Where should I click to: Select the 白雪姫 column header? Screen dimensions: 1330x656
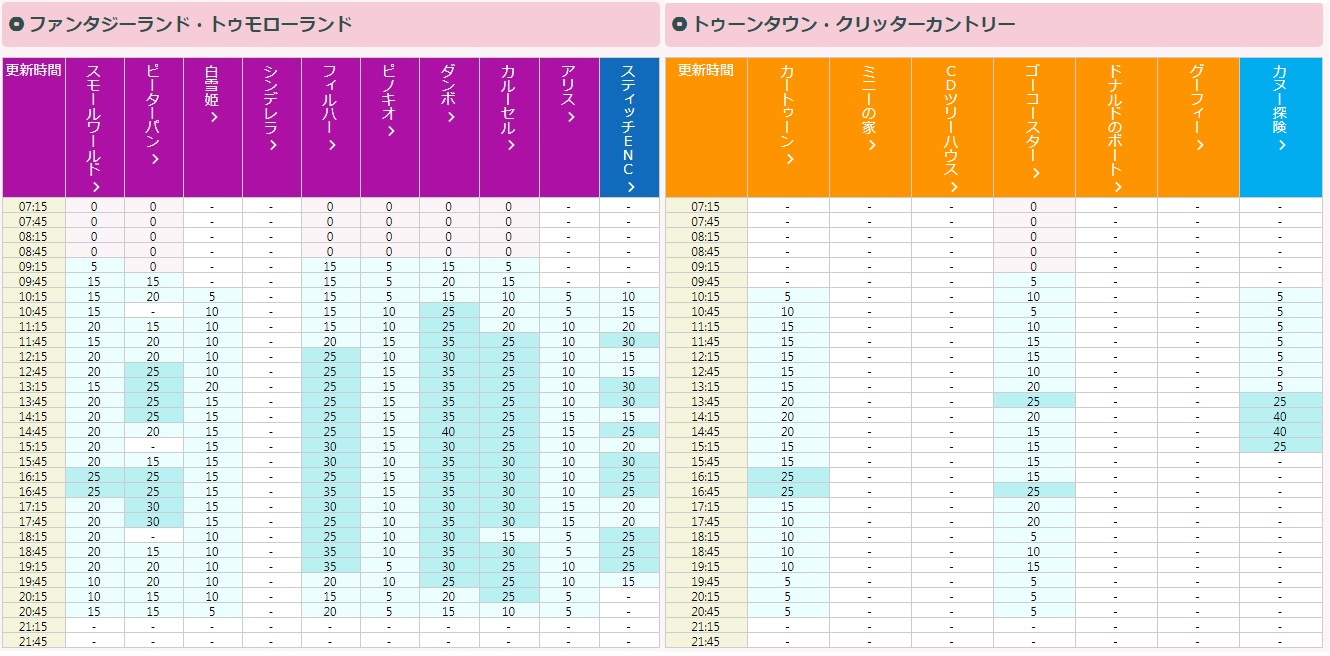click(212, 95)
